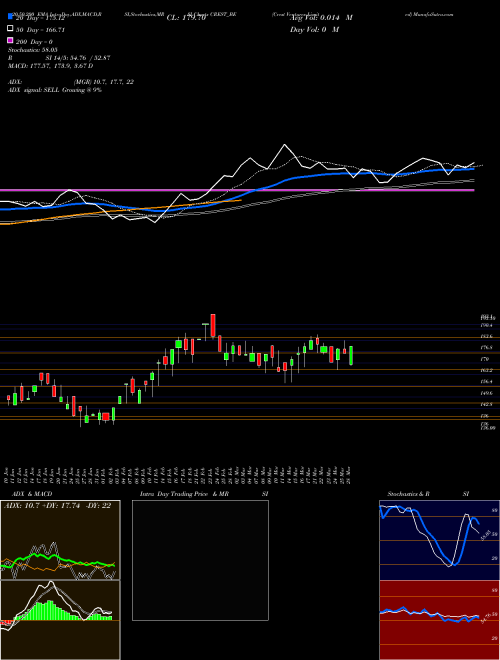
Task: Click the 149.6 price axis label
Action: (x=486, y=393)
